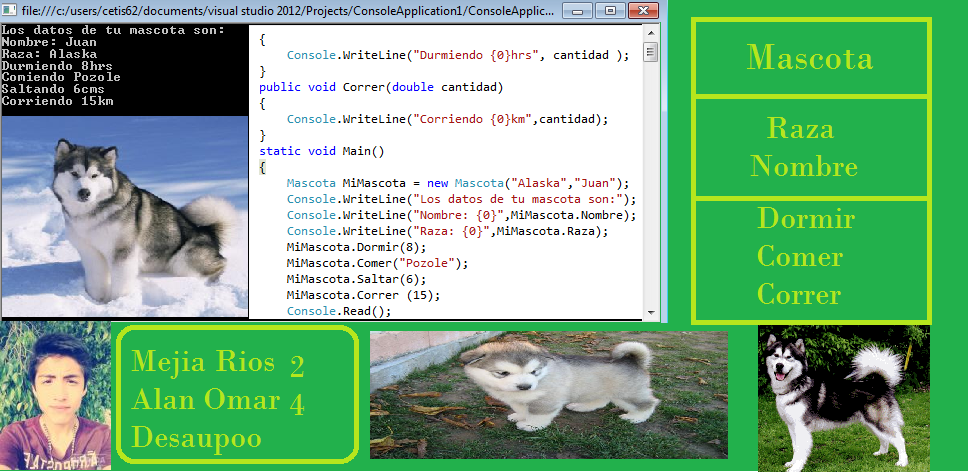The height and width of the screenshot is (472, 968).
Task: Click the 'Mascota' class title box
Action: click(811, 57)
